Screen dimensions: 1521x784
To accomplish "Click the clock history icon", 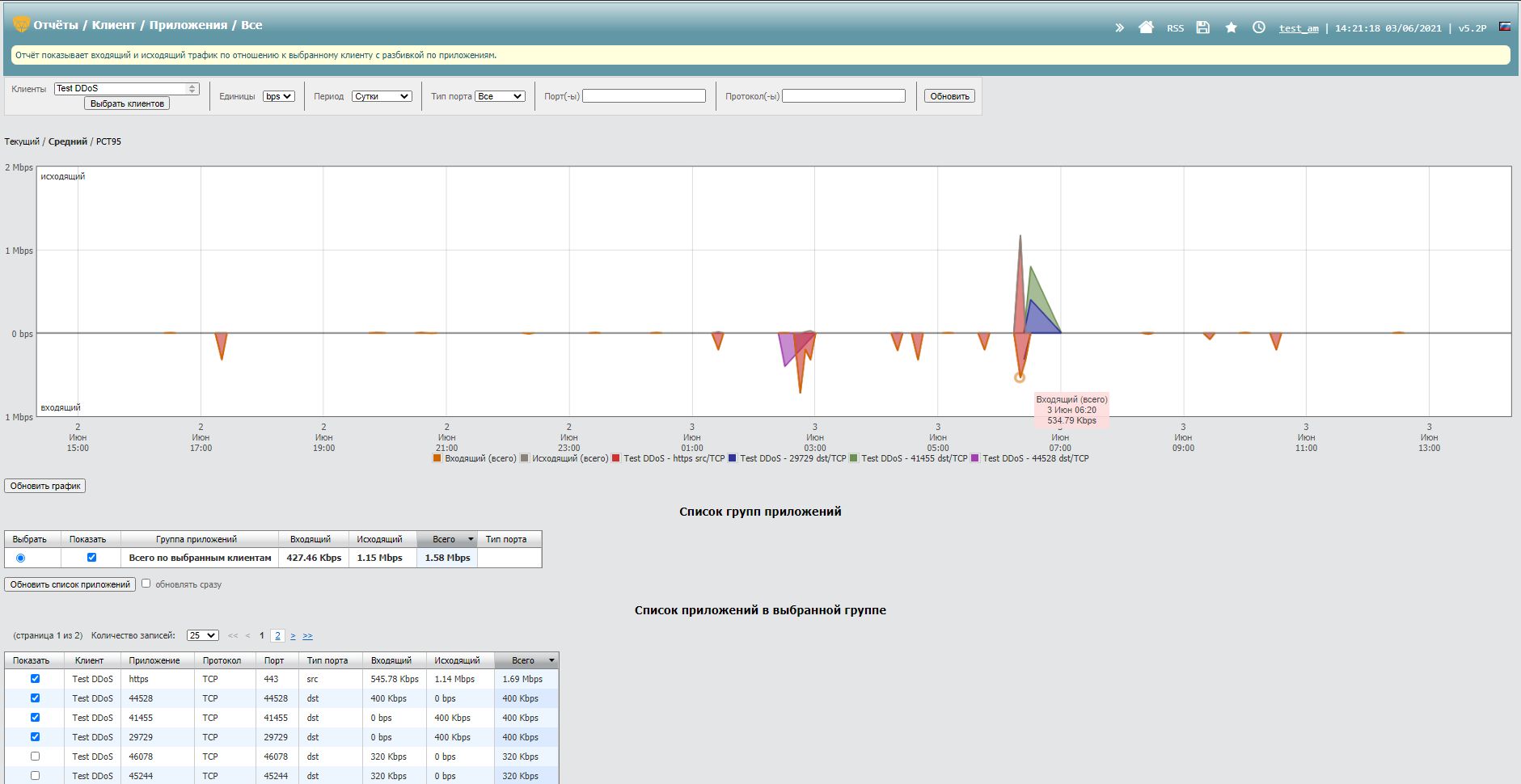I will (1259, 27).
